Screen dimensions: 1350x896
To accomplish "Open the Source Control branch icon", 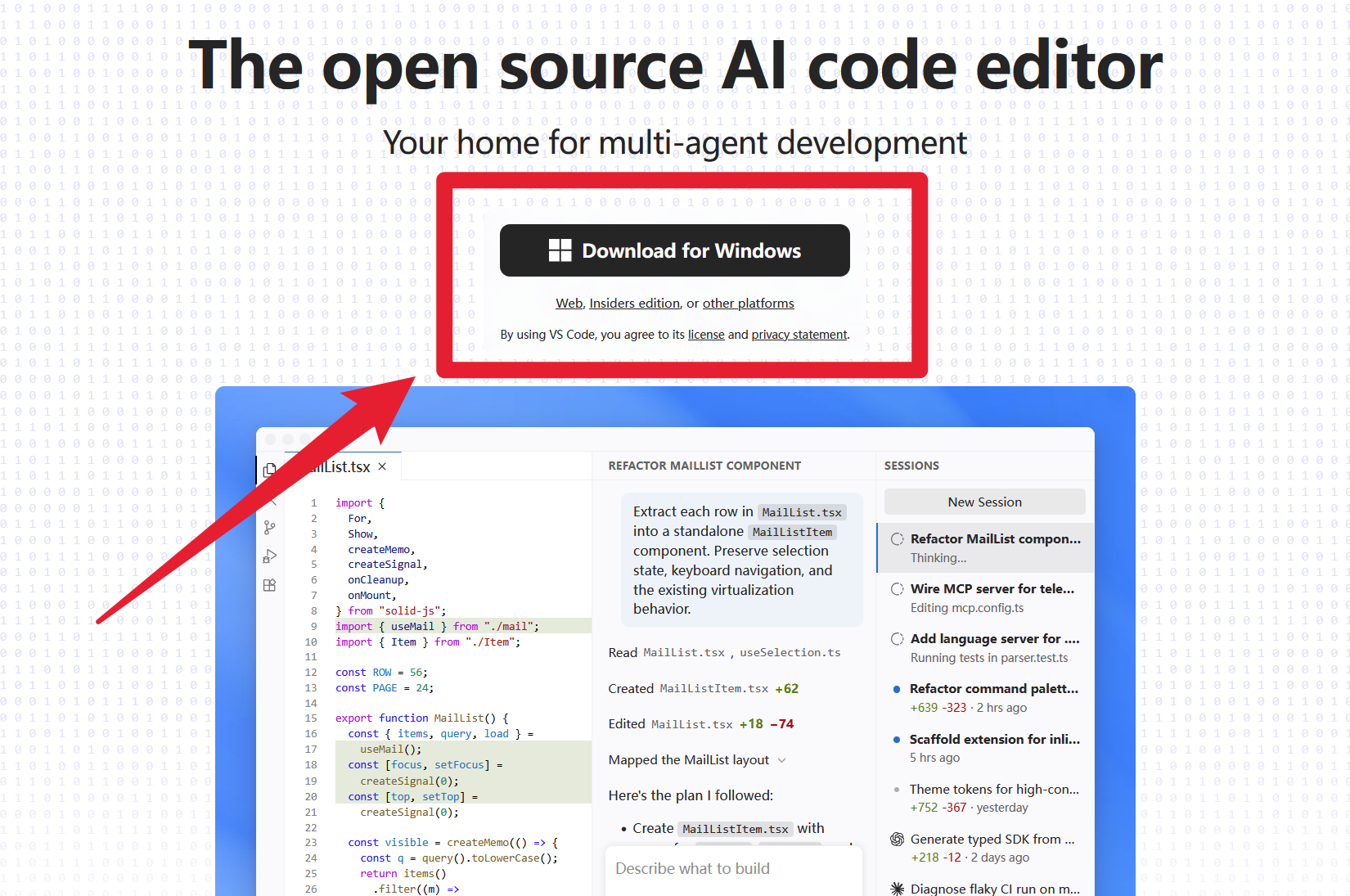I will [x=269, y=528].
